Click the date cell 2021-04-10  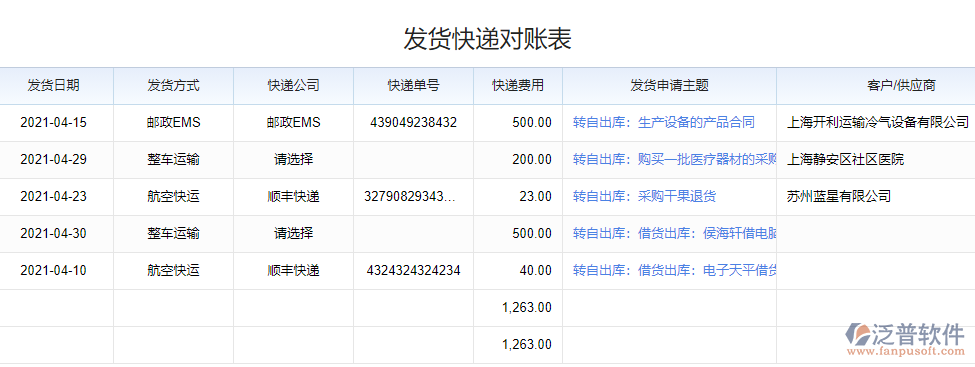[x=53, y=271]
